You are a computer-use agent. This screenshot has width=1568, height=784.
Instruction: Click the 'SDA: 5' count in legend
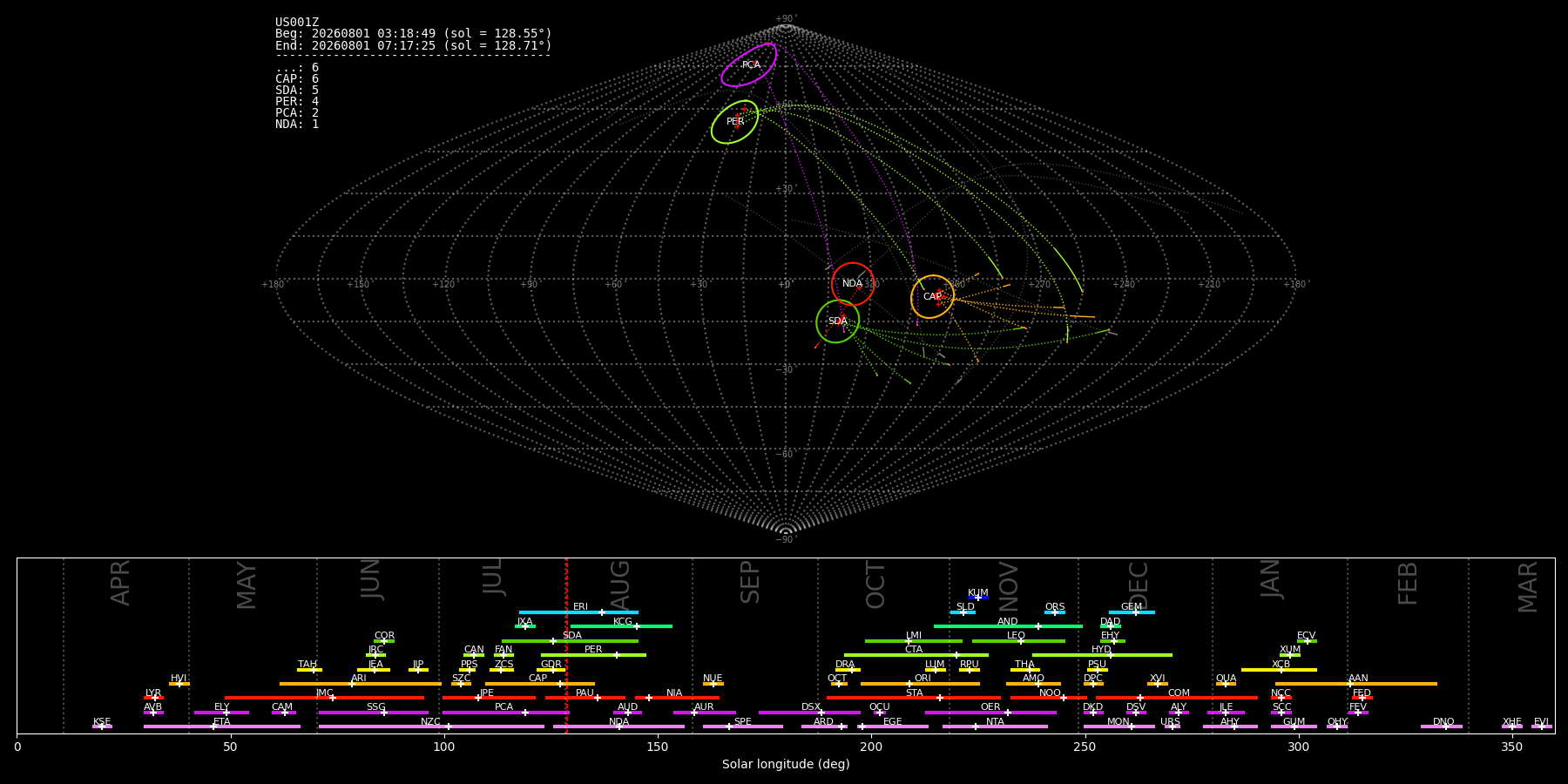tap(297, 91)
